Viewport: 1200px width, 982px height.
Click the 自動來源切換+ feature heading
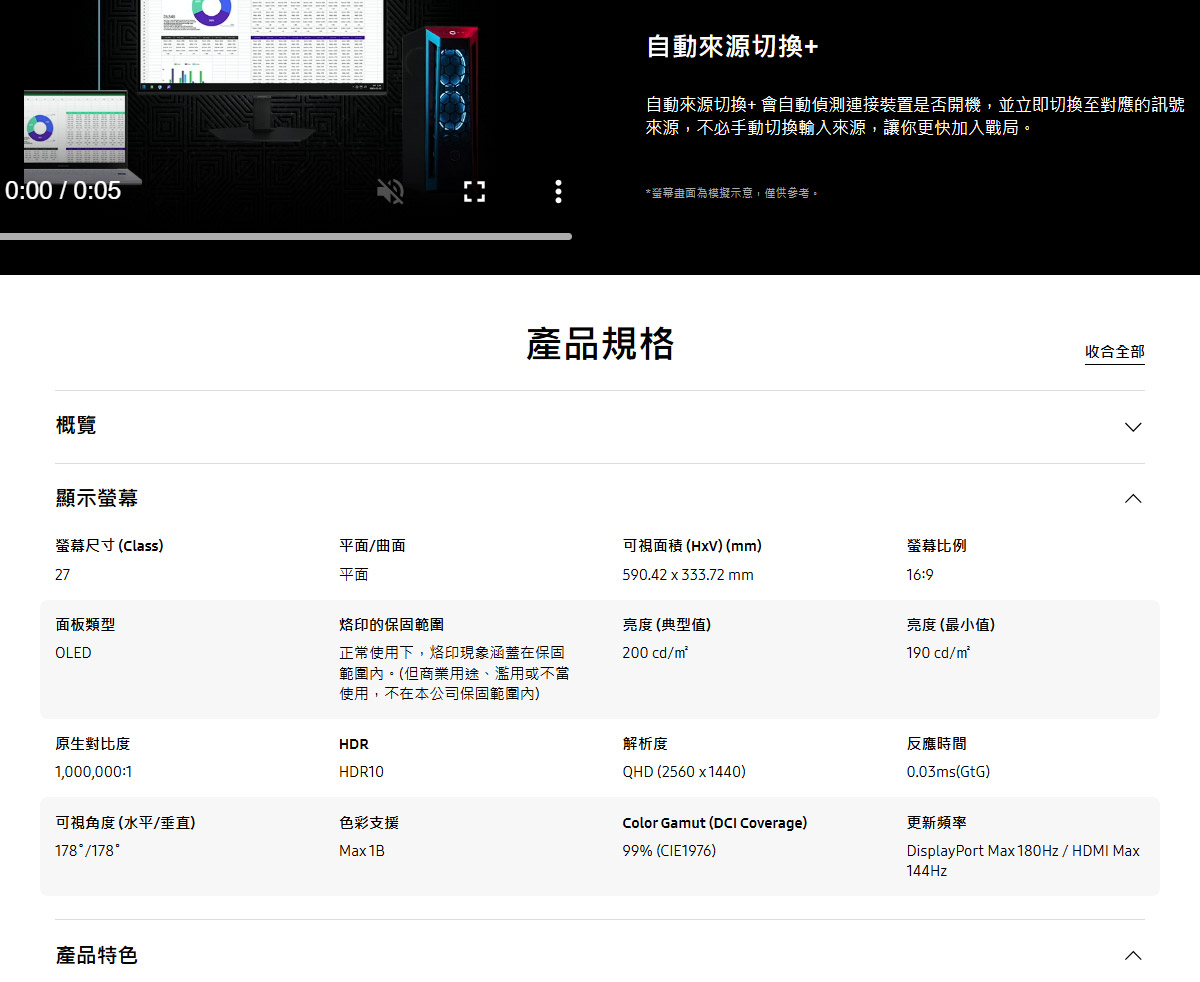point(732,47)
